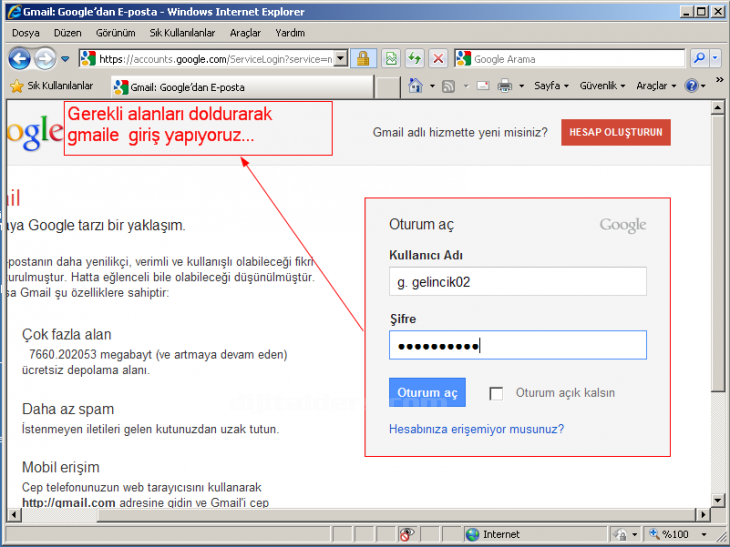730x547 pixels.
Task: Open the Sayfa dropdown menu
Action: [551, 86]
